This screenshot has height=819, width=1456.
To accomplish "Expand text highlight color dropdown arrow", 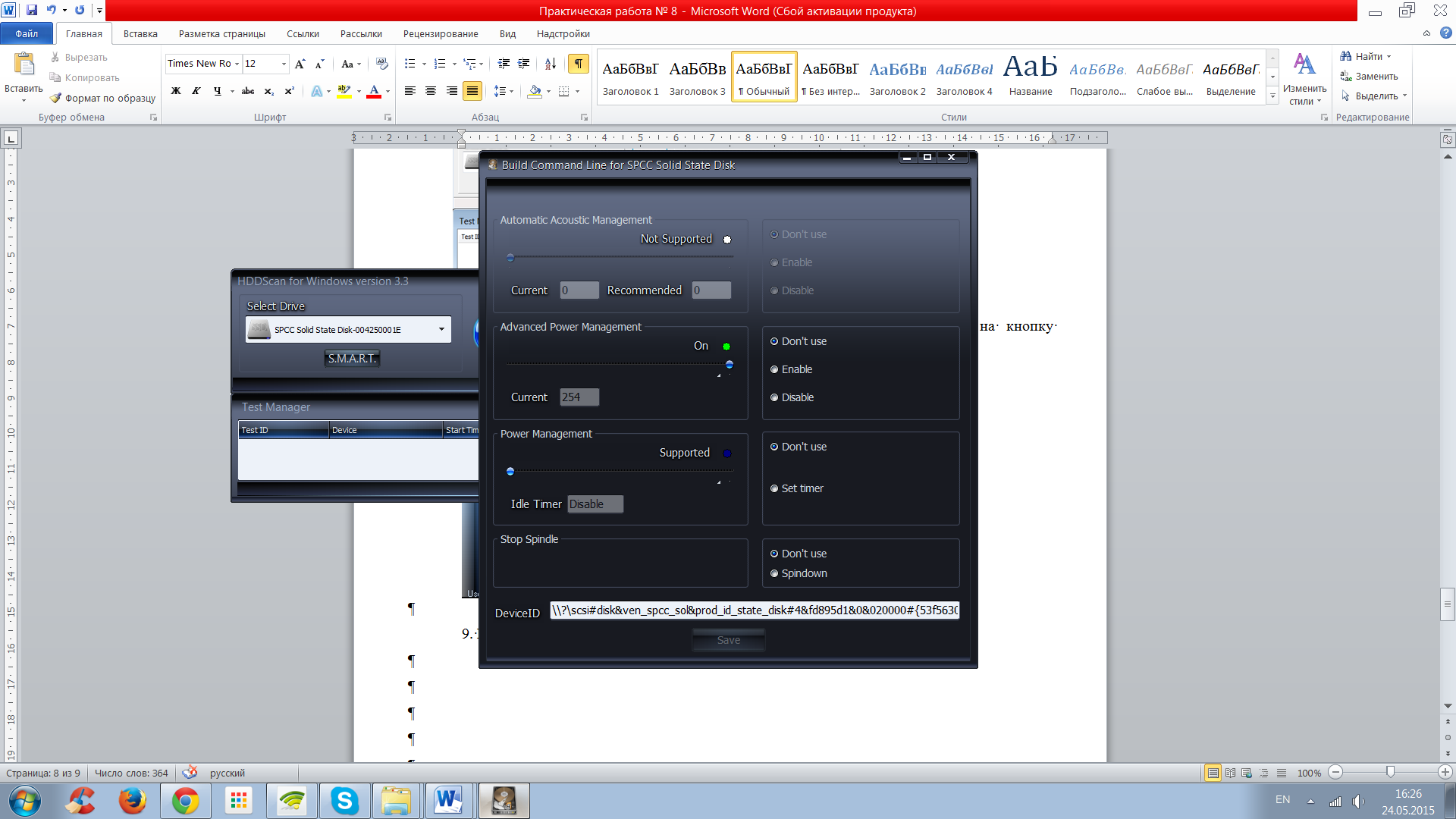I will 359,91.
